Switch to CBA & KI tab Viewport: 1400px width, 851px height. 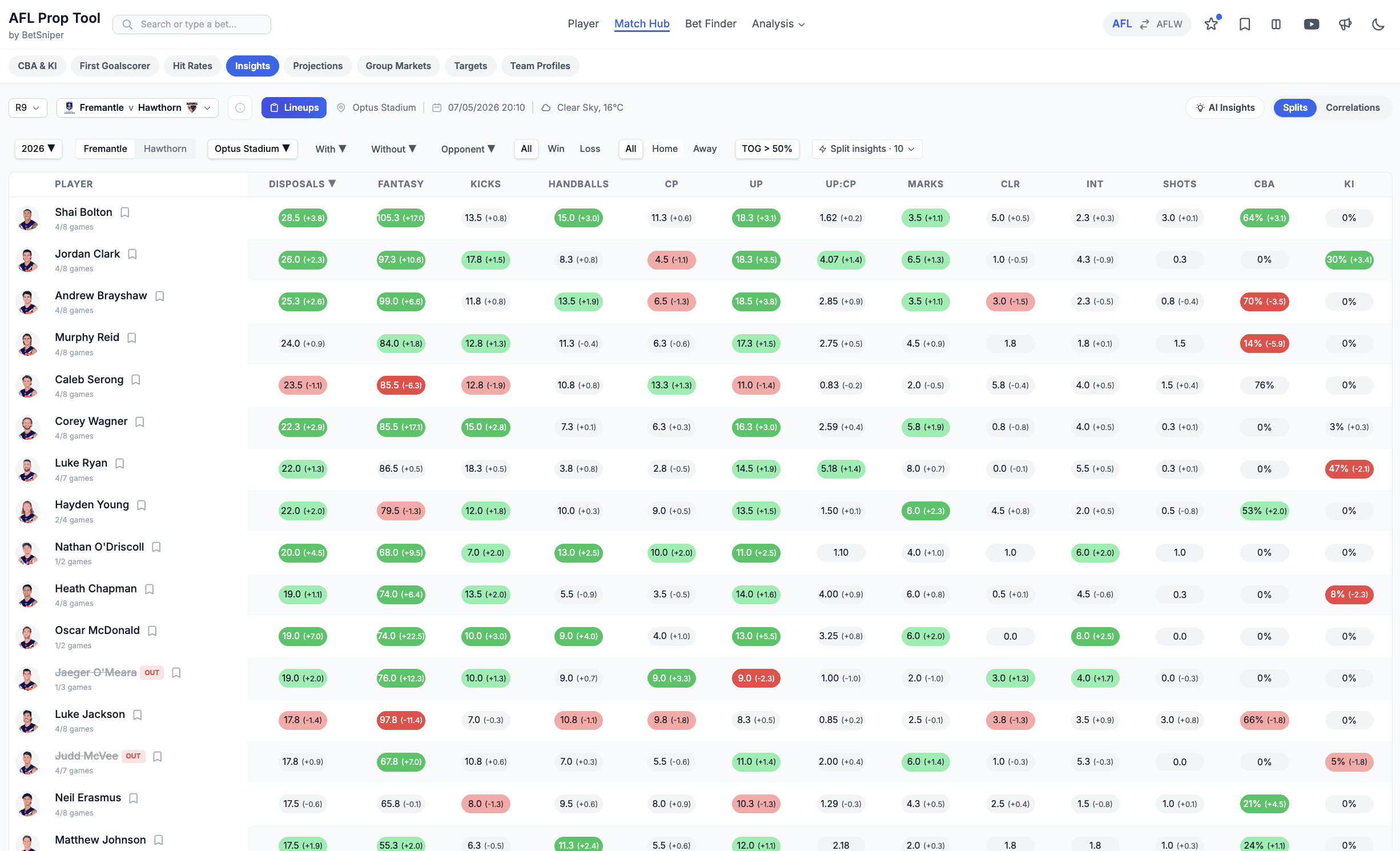pos(37,66)
